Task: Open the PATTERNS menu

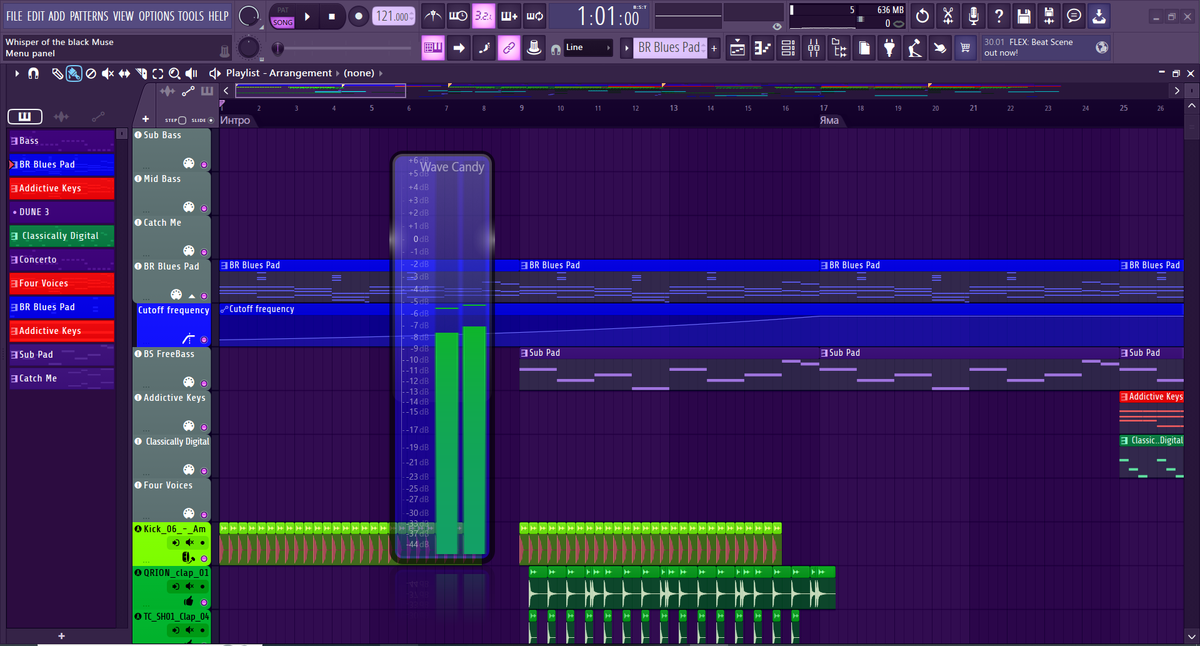Action: click(x=89, y=16)
